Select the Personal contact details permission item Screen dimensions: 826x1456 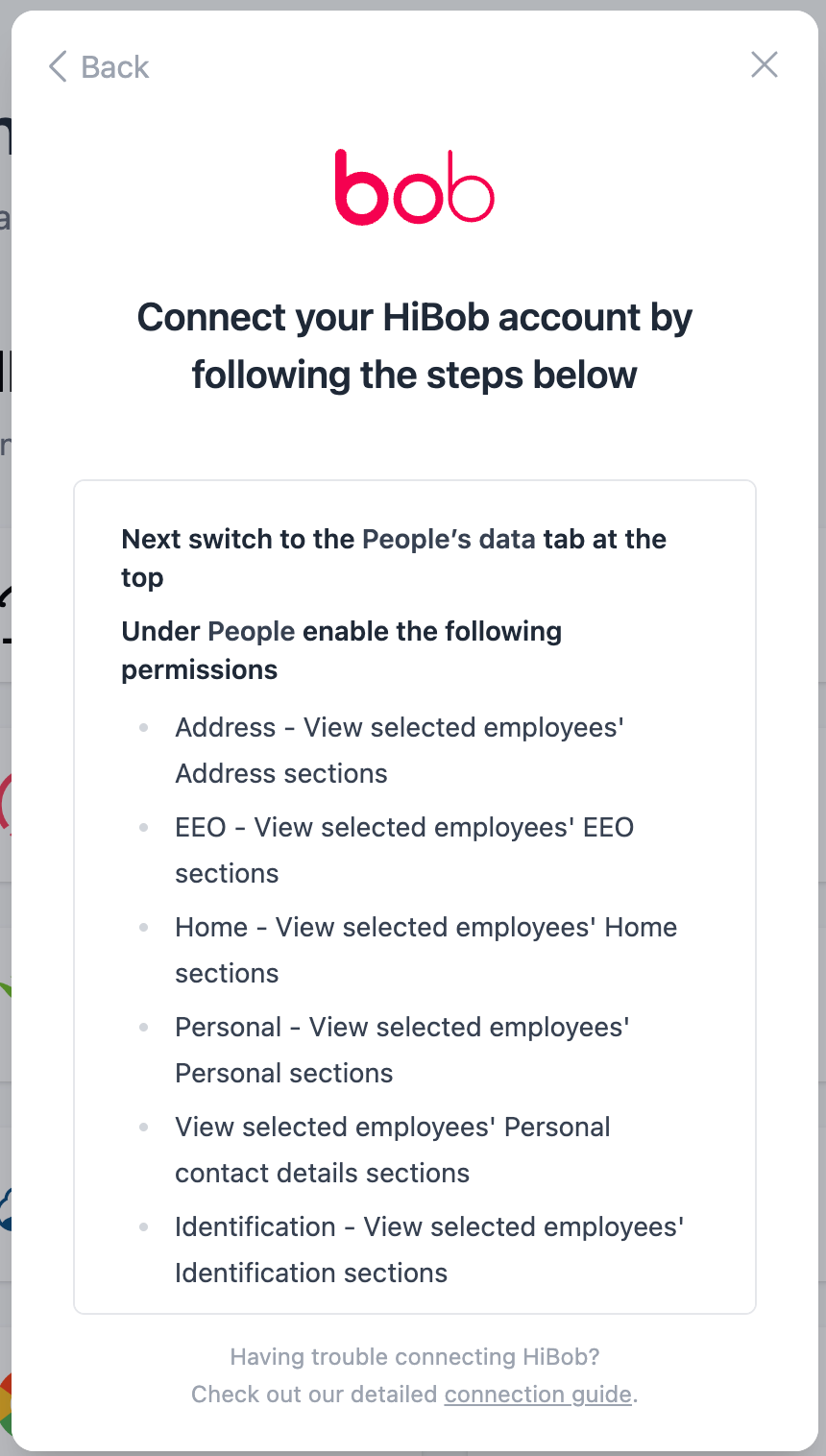pyautogui.click(x=392, y=1150)
